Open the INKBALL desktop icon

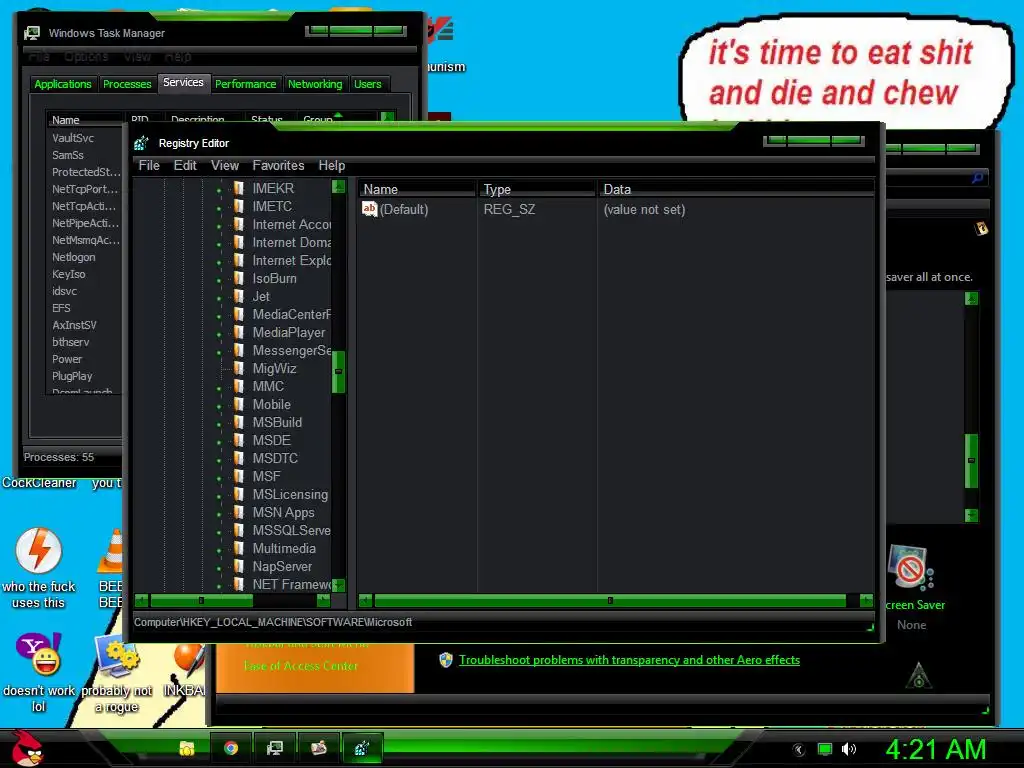[x=189, y=658]
